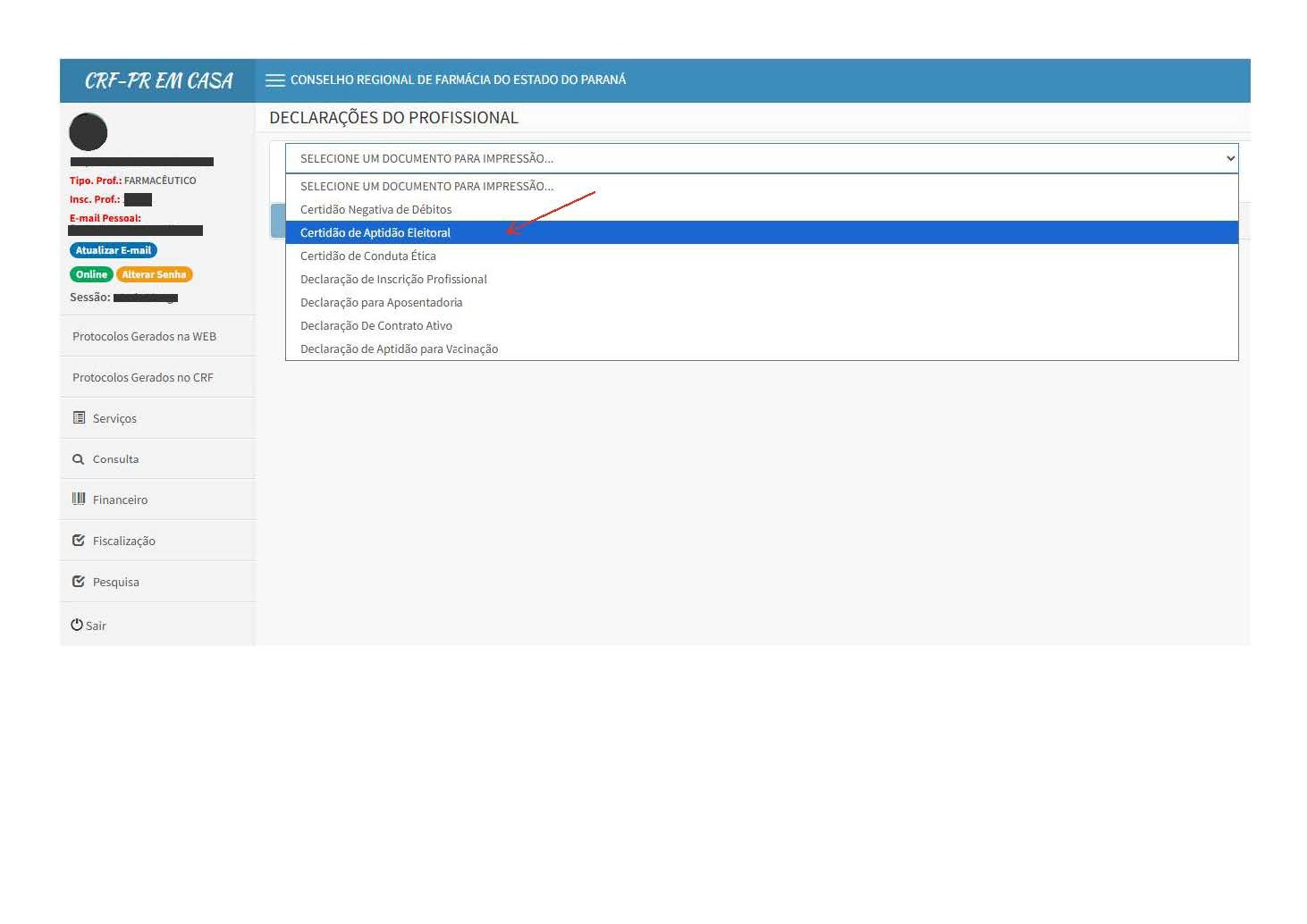
Task: Choose Declaração De Contrato Ativo
Action: (376, 325)
